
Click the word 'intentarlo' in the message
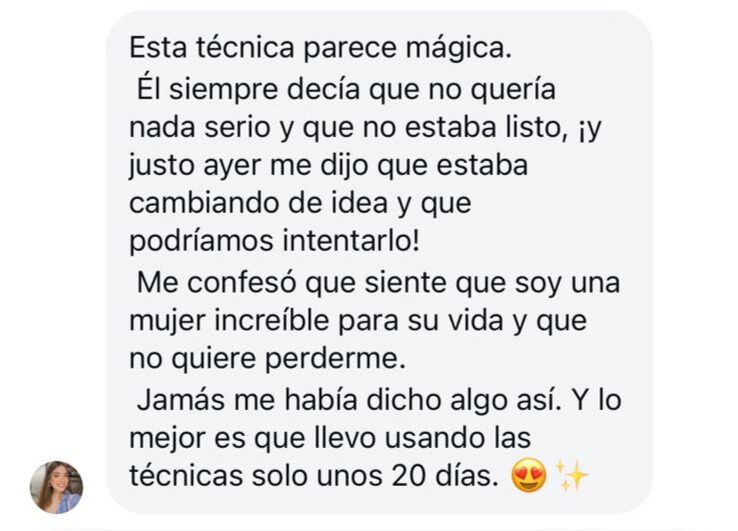coord(347,241)
